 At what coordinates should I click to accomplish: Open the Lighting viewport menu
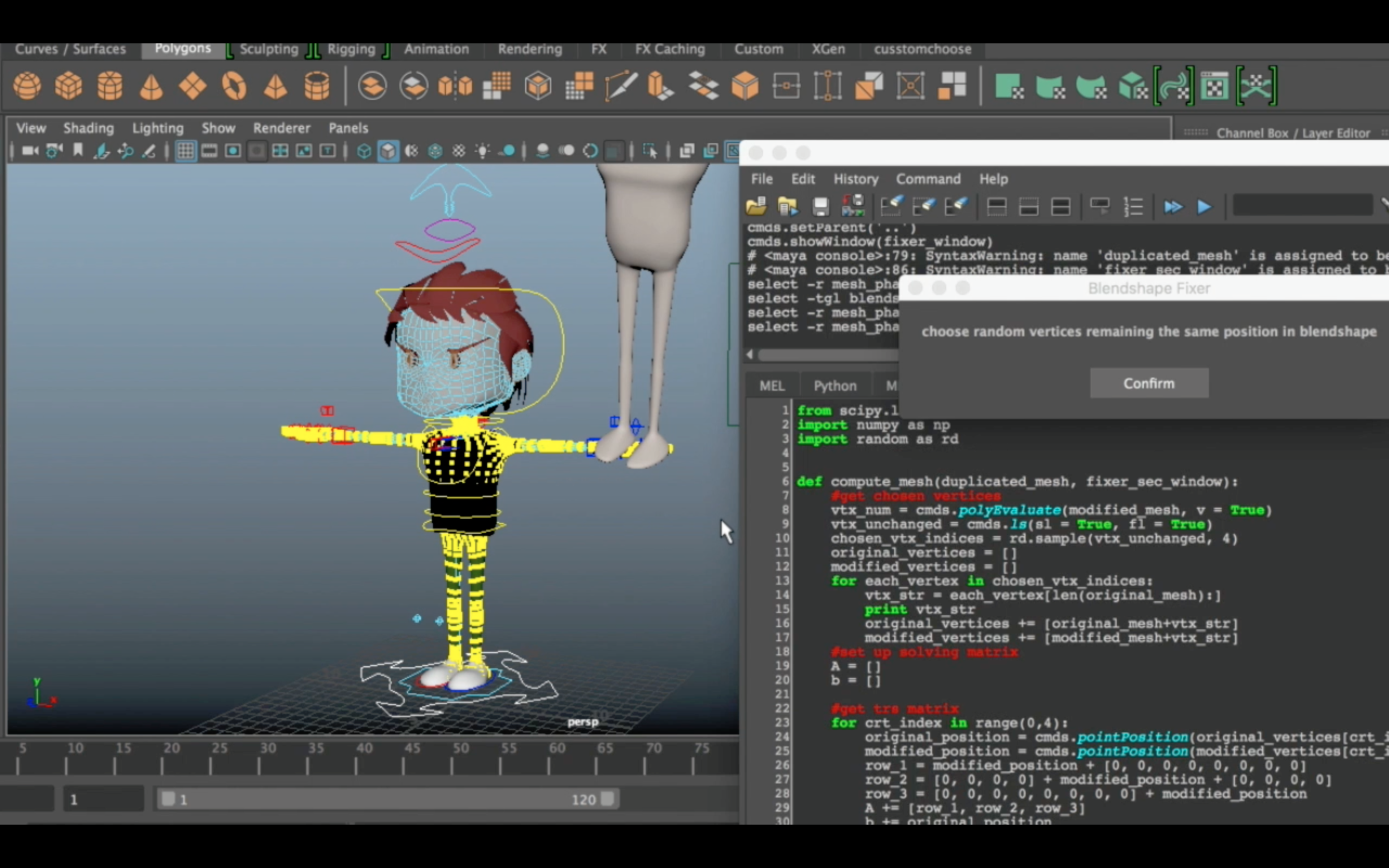click(158, 128)
